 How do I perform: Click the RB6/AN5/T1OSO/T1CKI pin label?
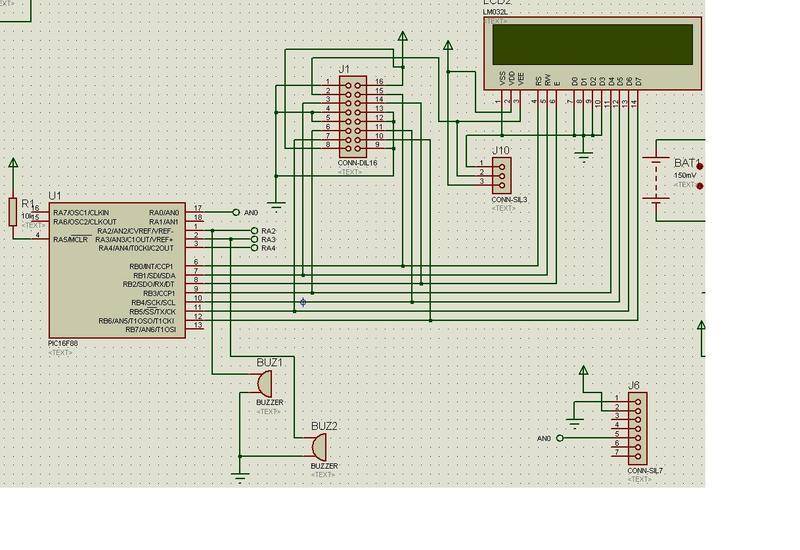pos(136,321)
